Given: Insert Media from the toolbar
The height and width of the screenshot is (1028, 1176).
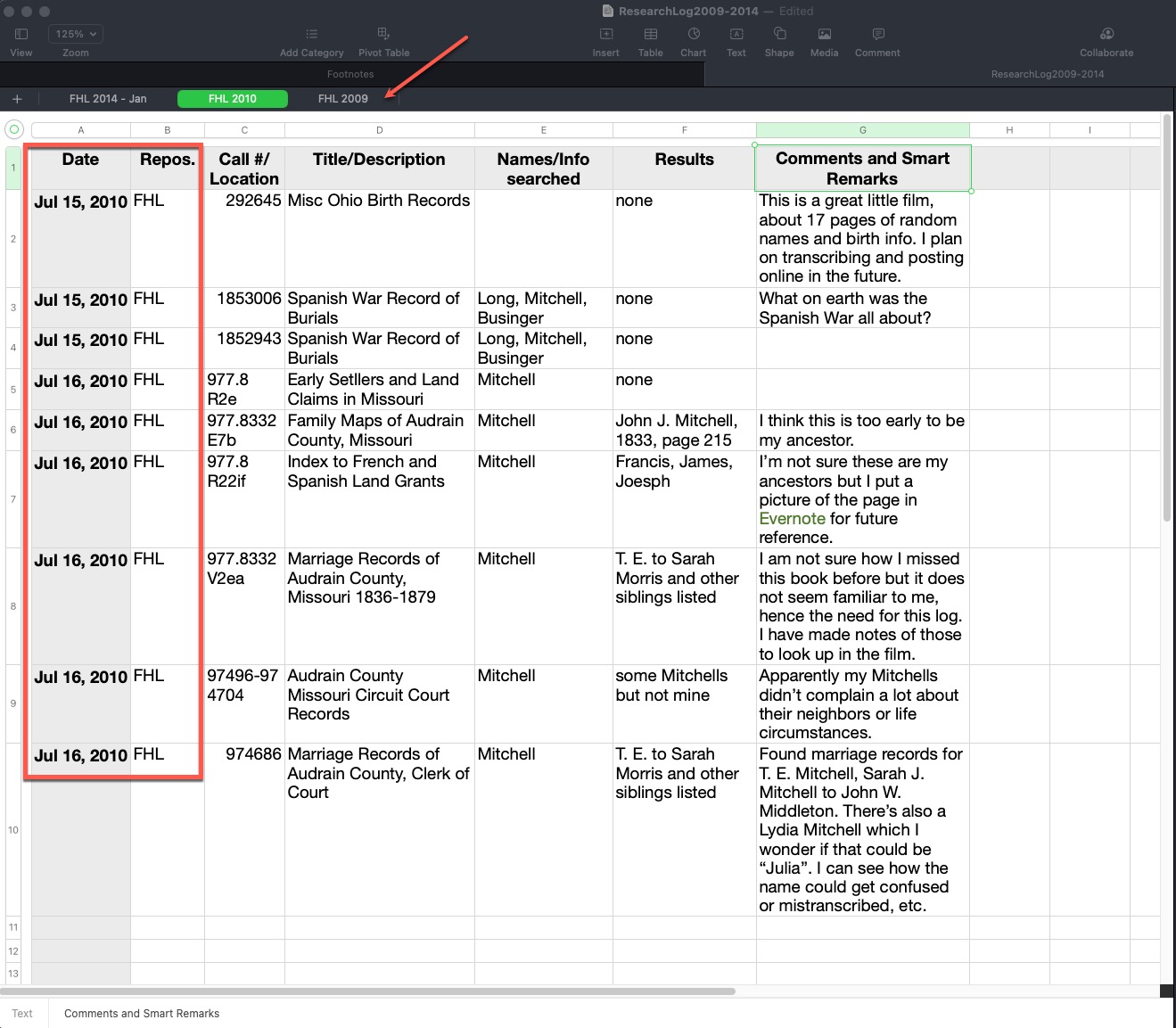Looking at the screenshot, I should (824, 36).
